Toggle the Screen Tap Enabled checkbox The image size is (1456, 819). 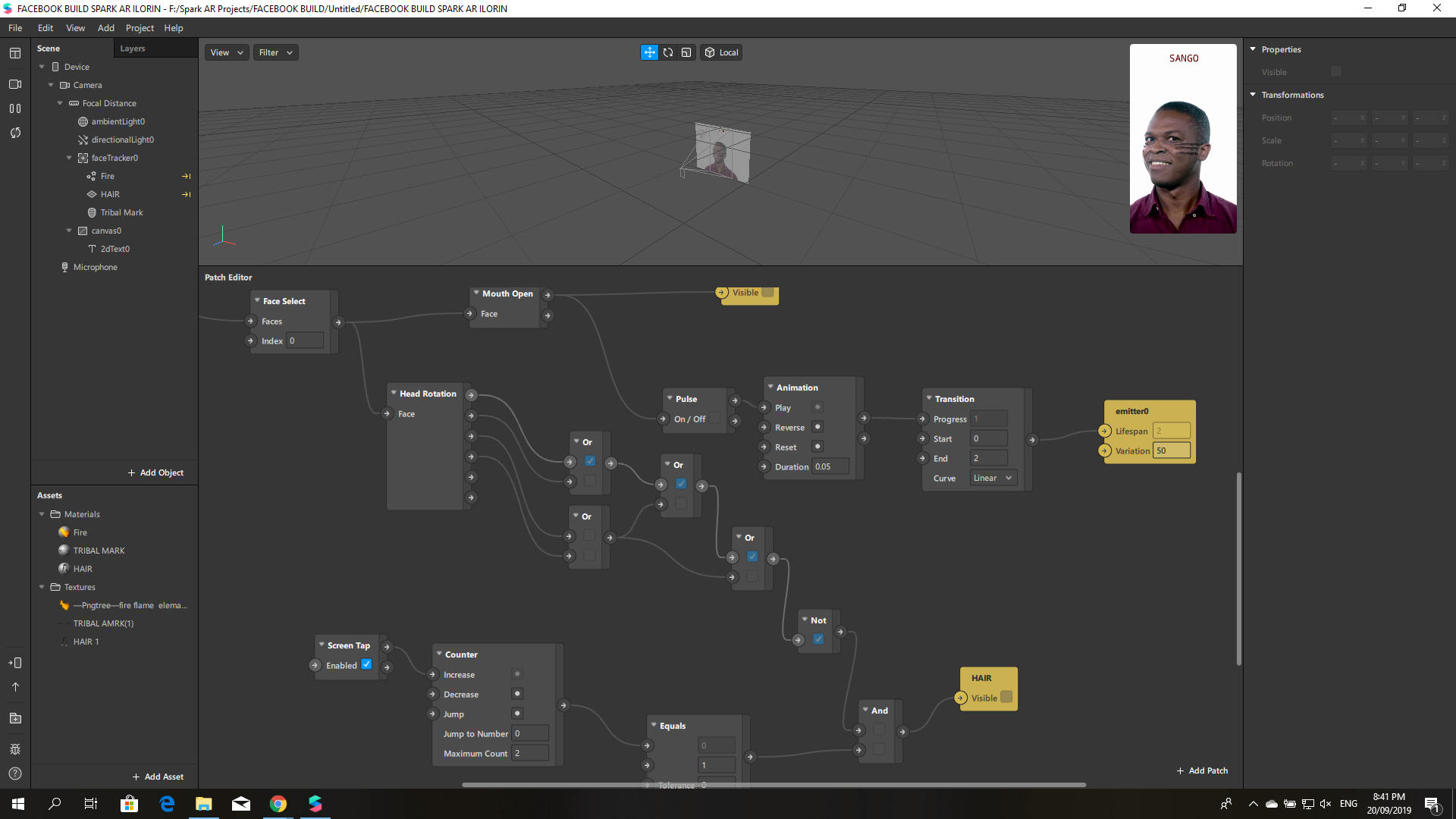pos(366,664)
